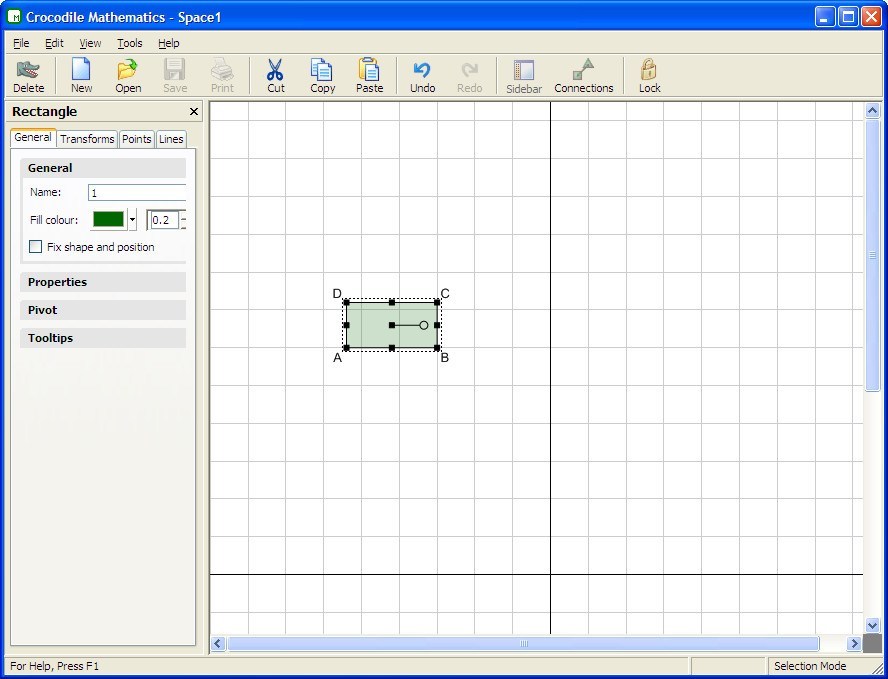Switch to the General tab
The height and width of the screenshot is (679, 888).
tap(33, 138)
